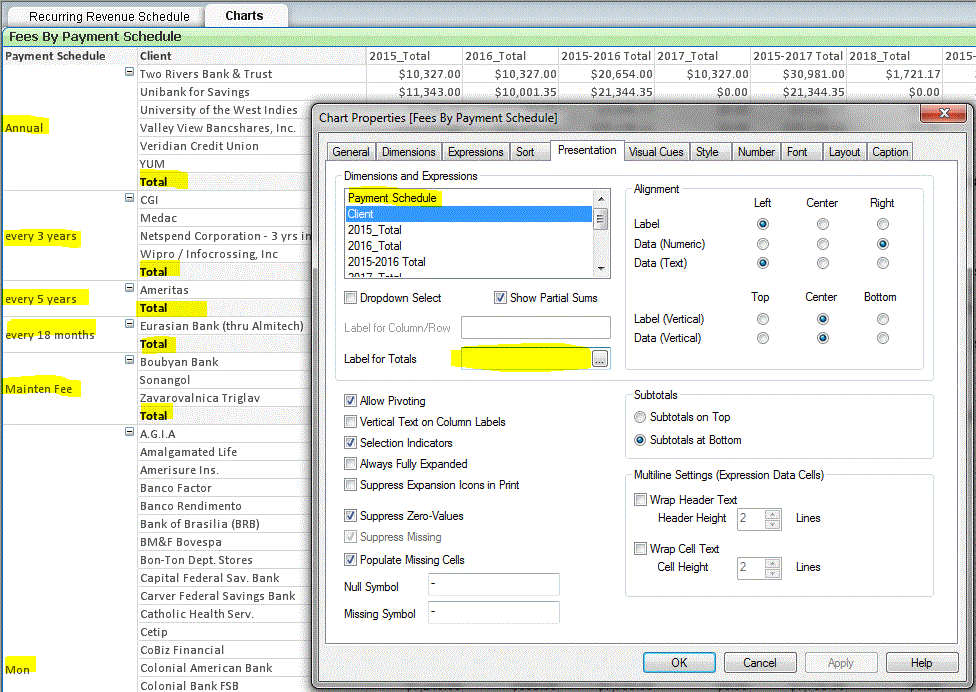Click the Cancel button
The height and width of the screenshot is (692, 976).
click(x=759, y=662)
